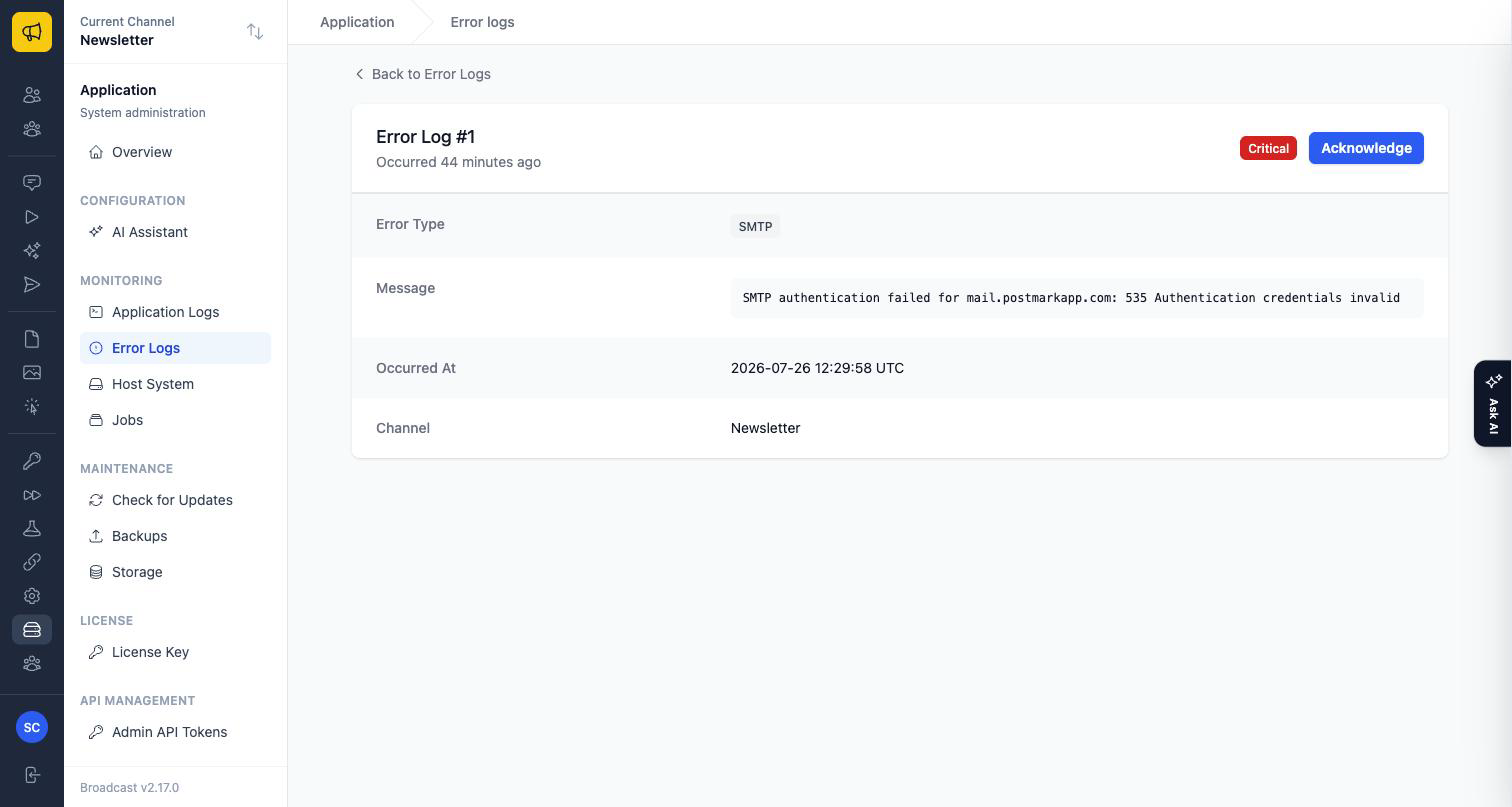1512x807 pixels.
Task: Click the Application breadcrumb
Action: pyautogui.click(x=357, y=22)
